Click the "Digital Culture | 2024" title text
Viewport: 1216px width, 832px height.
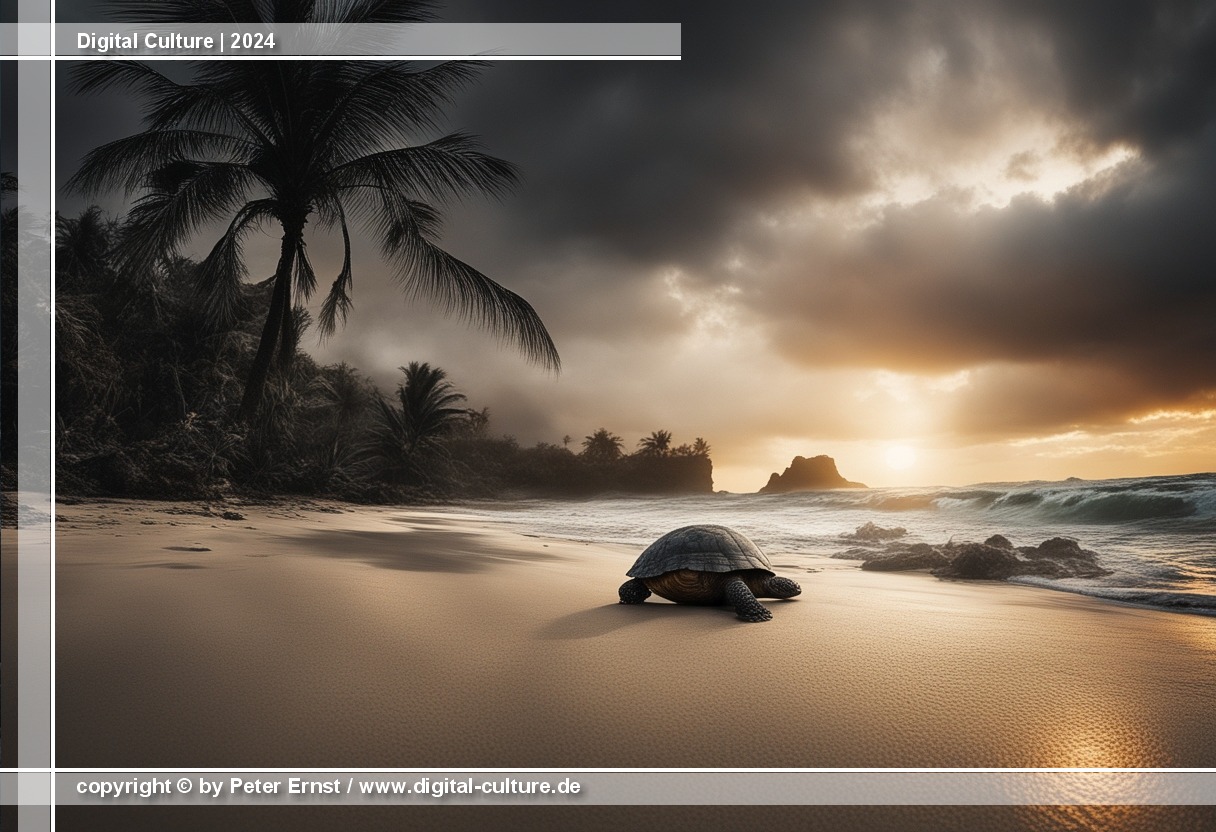(176, 41)
